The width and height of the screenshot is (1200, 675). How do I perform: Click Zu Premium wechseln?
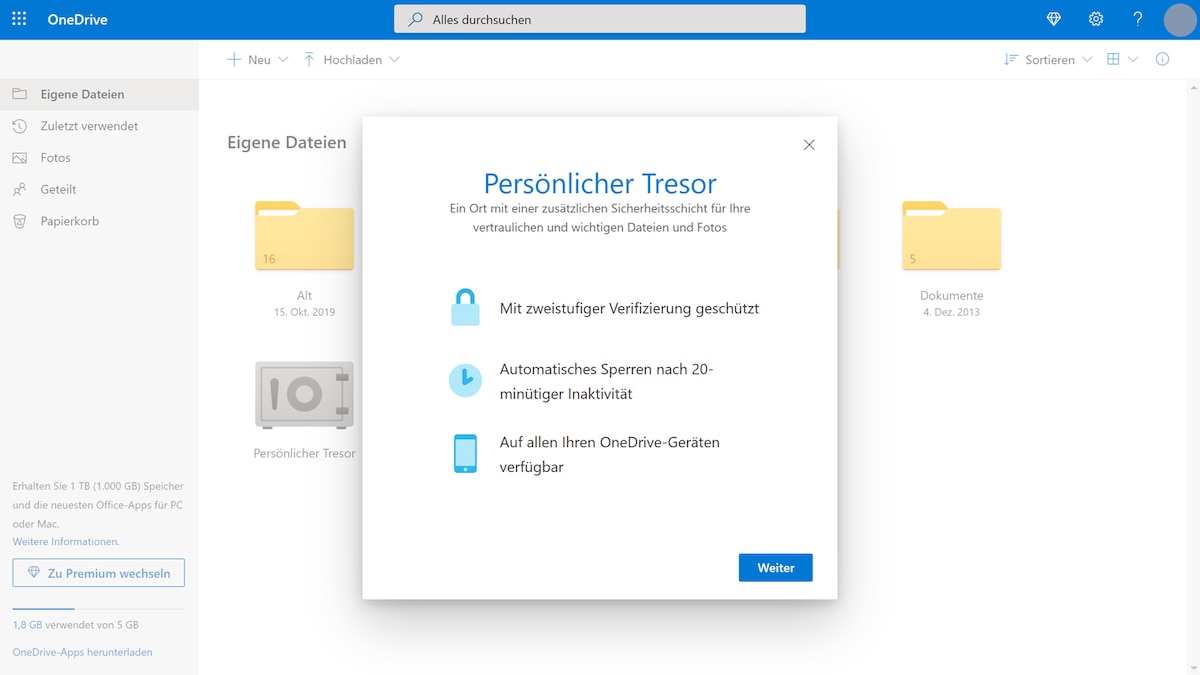[x=98, y=572]
